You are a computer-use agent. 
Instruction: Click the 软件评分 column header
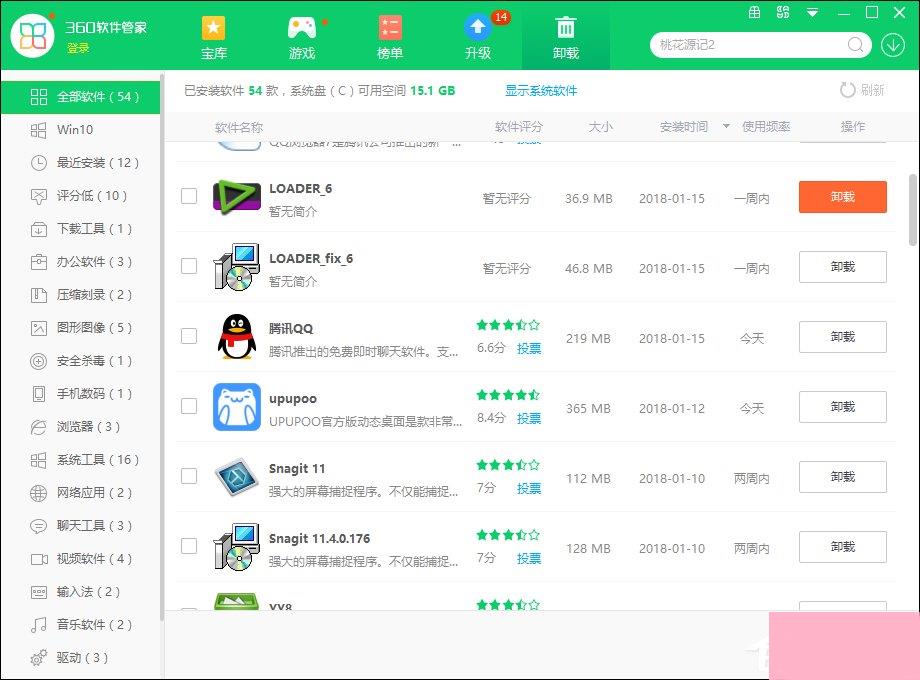coord(519,127)
